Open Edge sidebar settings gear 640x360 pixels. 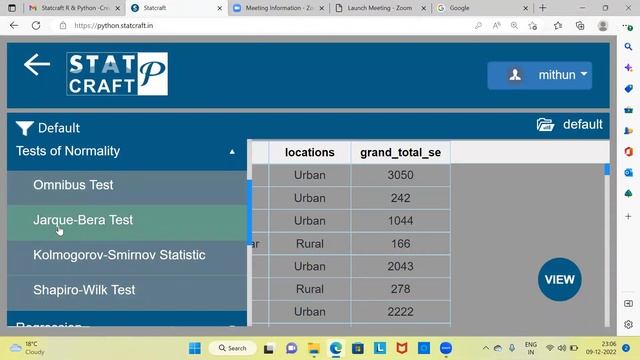pos(629,324)
